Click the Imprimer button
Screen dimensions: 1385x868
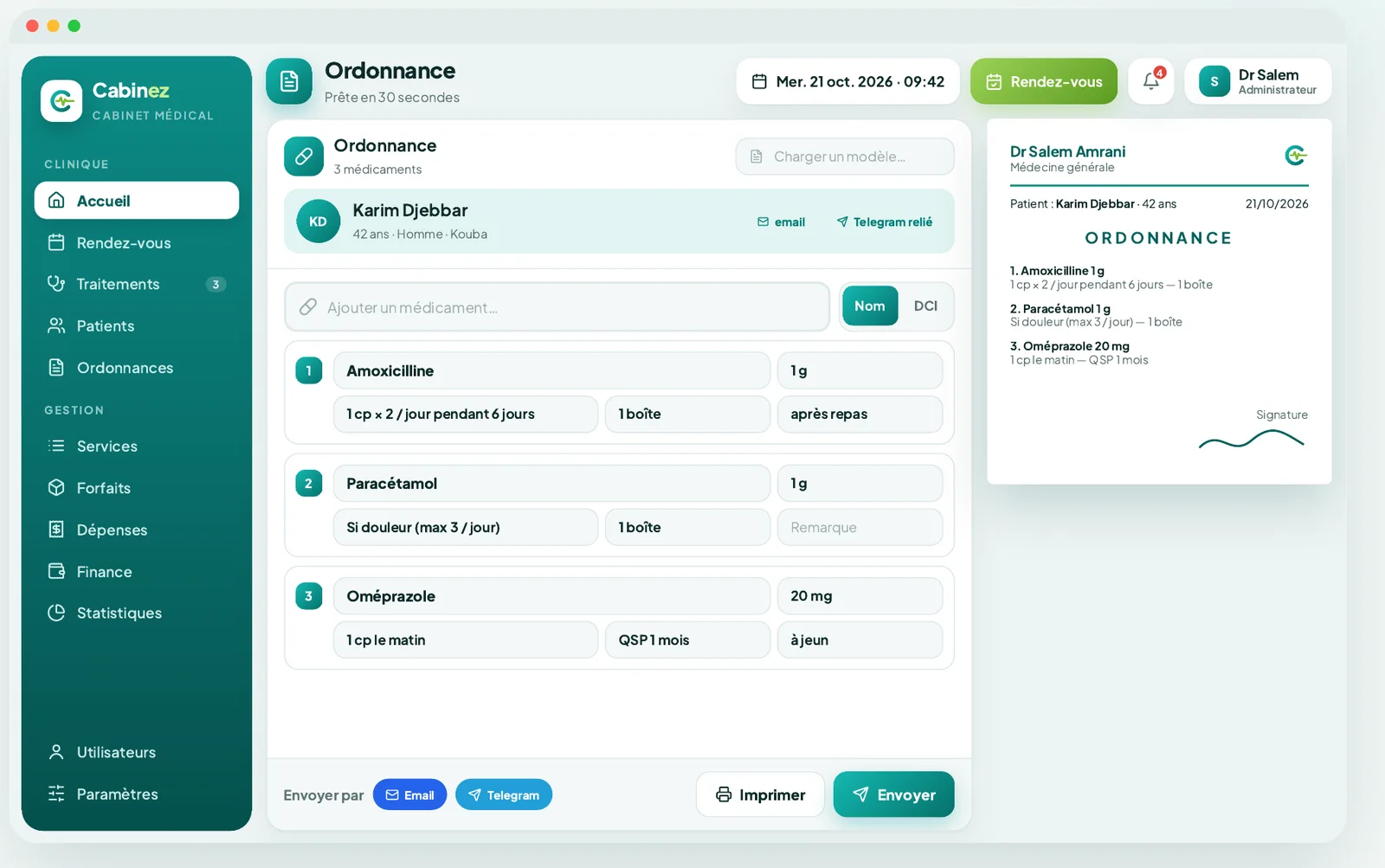click(x=760, y=794)
